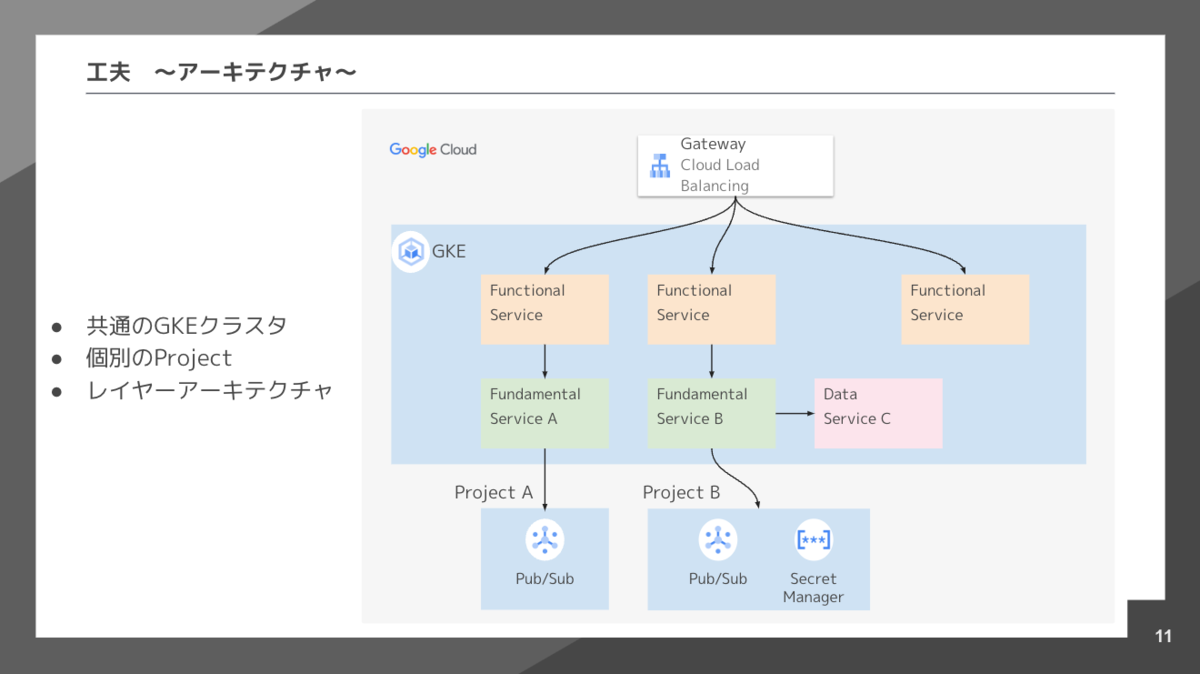Select the Fundamental Service A box

click(545, 413)
